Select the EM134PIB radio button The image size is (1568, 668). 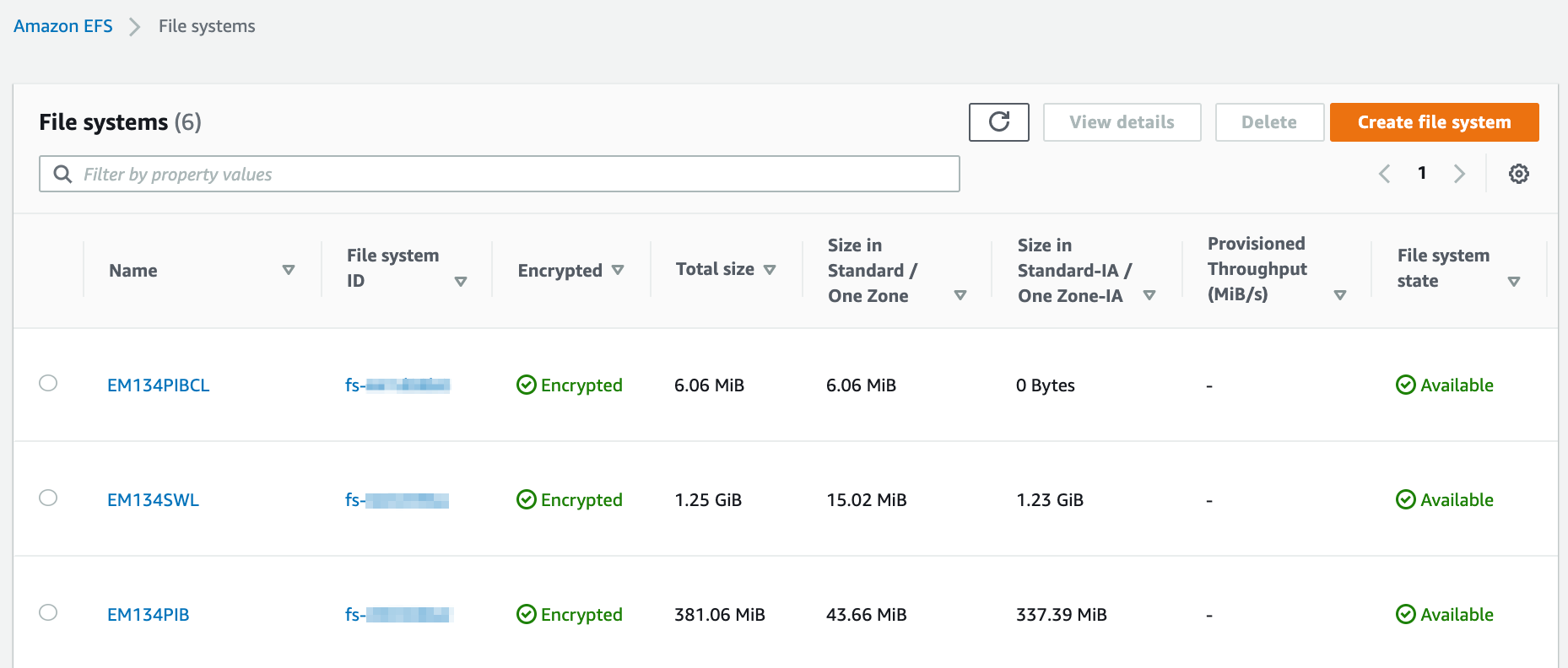(48, 612)
